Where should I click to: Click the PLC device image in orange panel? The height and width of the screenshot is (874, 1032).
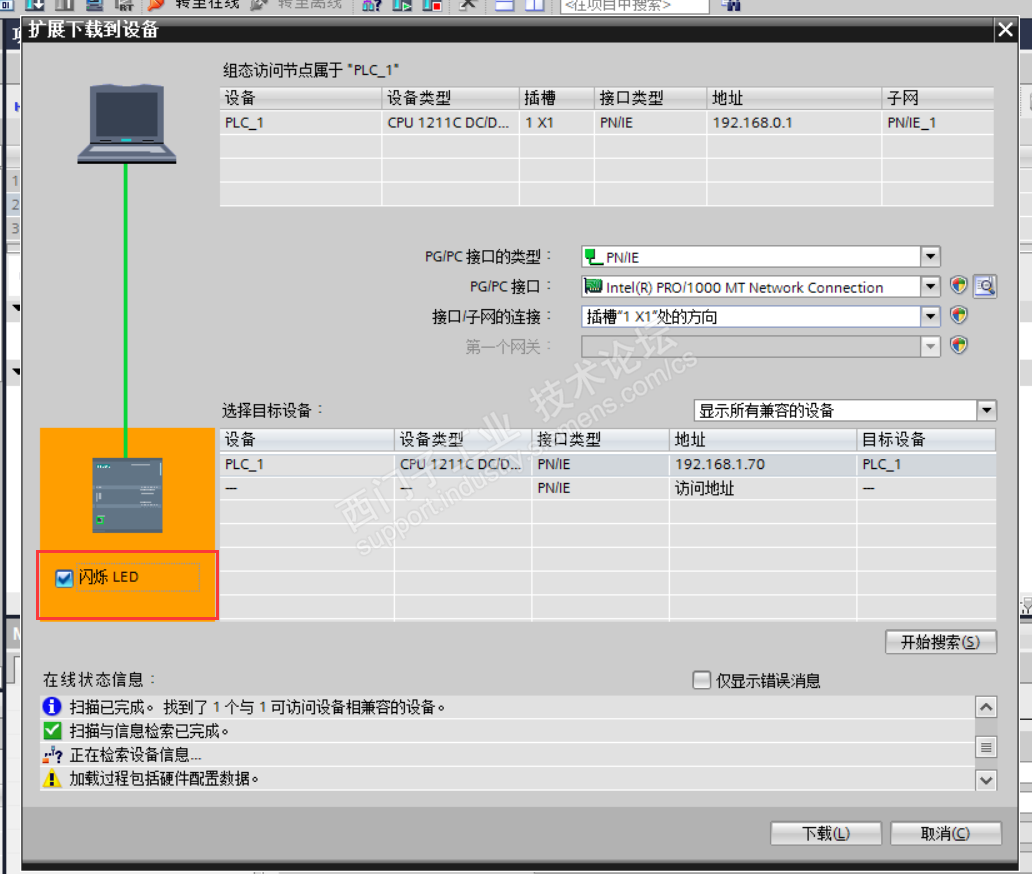127,495
